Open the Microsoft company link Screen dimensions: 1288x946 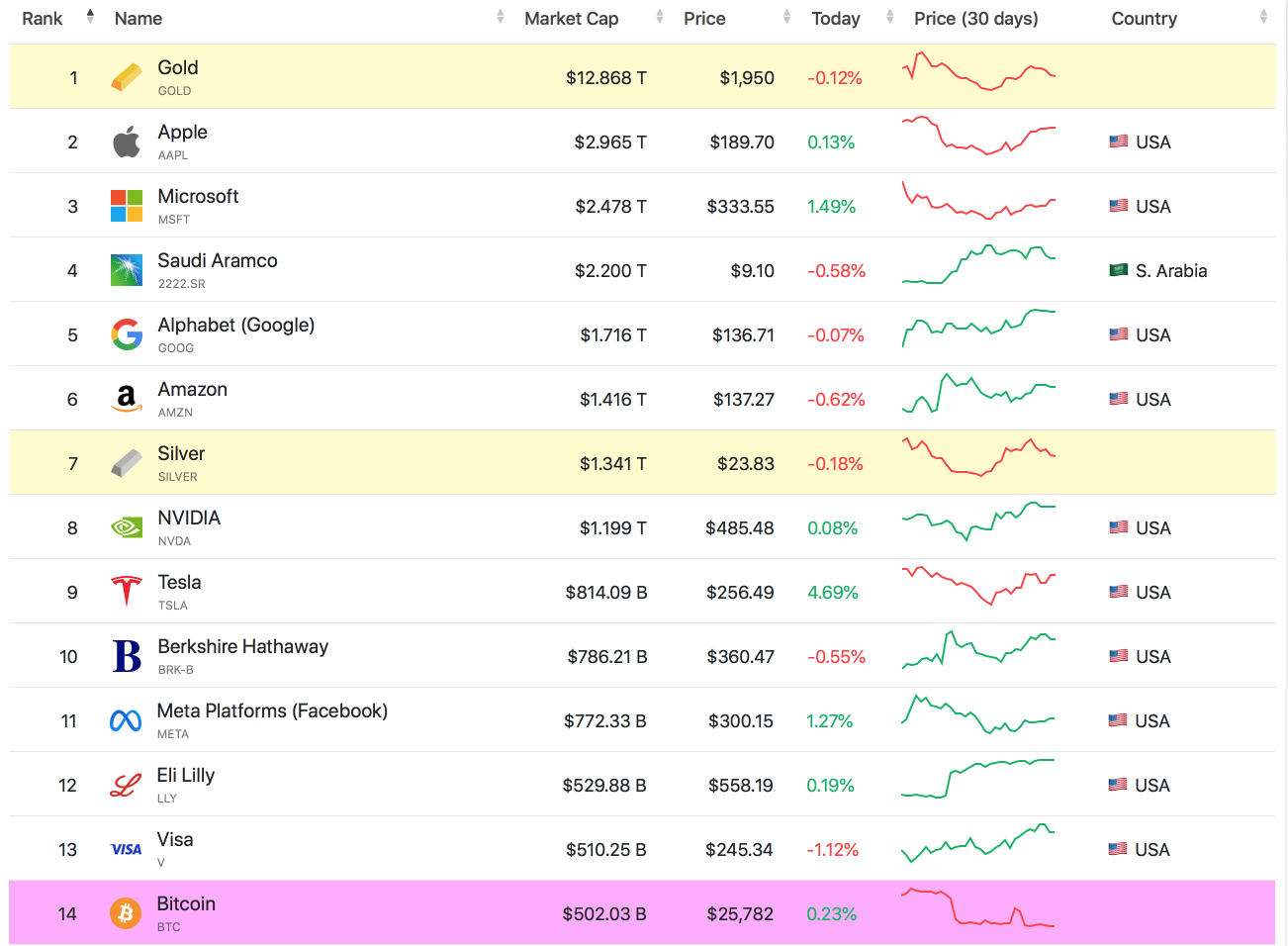point(199,196)
